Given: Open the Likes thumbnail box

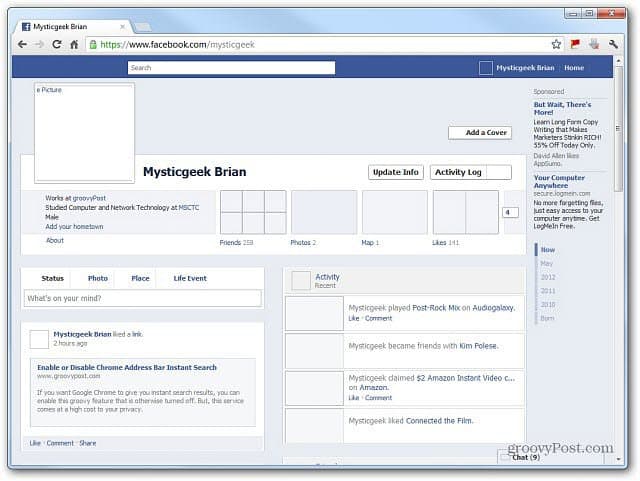Looking at the screenshot, I should click(466, 212).
